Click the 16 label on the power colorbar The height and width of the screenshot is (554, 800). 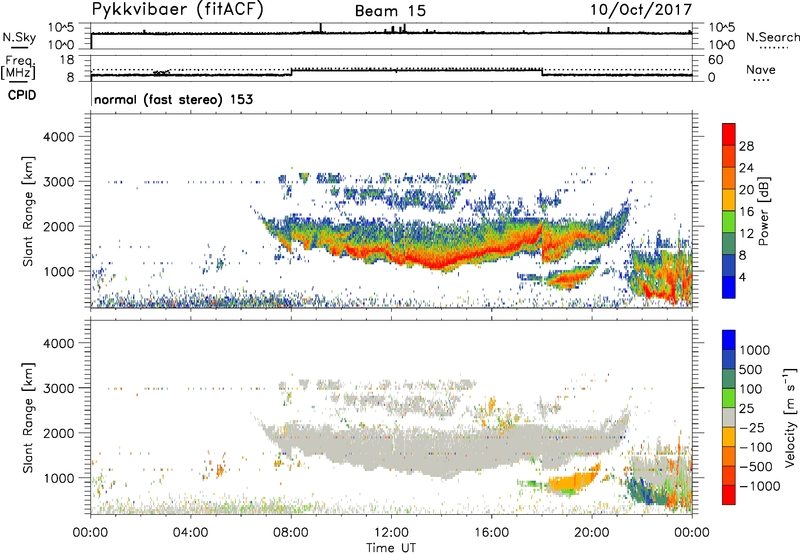point(746,212)
